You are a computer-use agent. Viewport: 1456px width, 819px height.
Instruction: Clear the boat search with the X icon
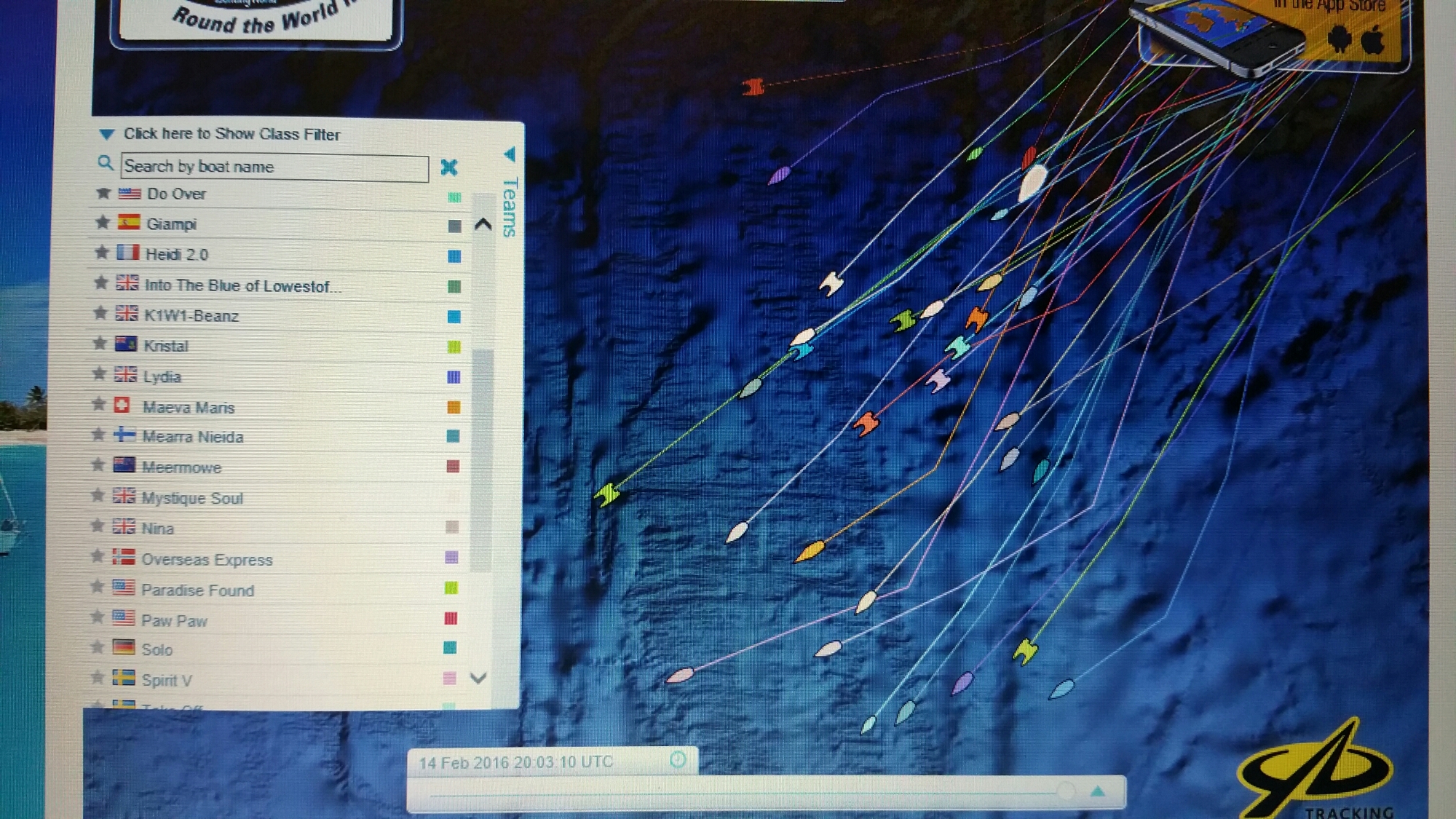click(x=448, y=167)
